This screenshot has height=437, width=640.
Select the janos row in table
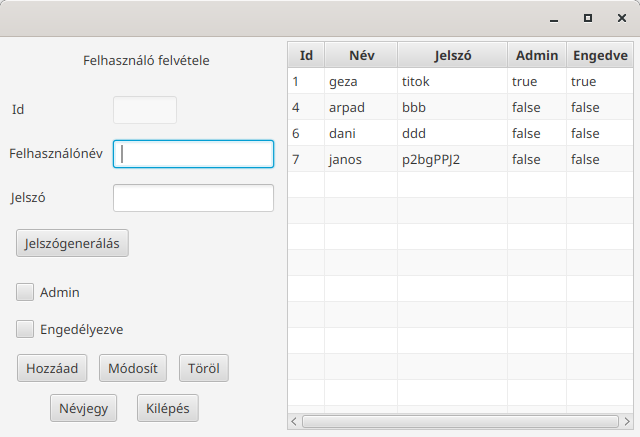click(460, 159)
